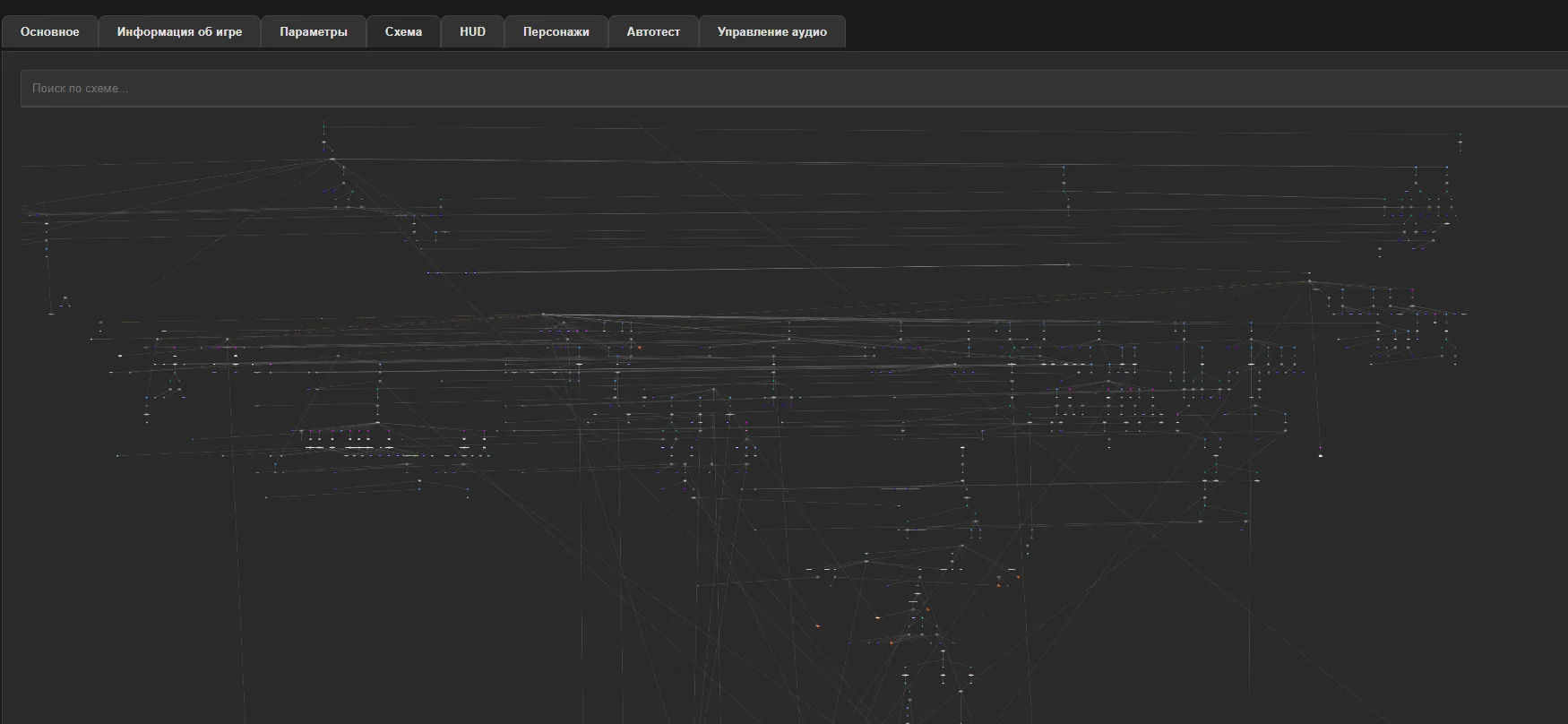Switch to the HUD tab
This screenshot has width=1568, height=724.
click(x=472, y=31)
